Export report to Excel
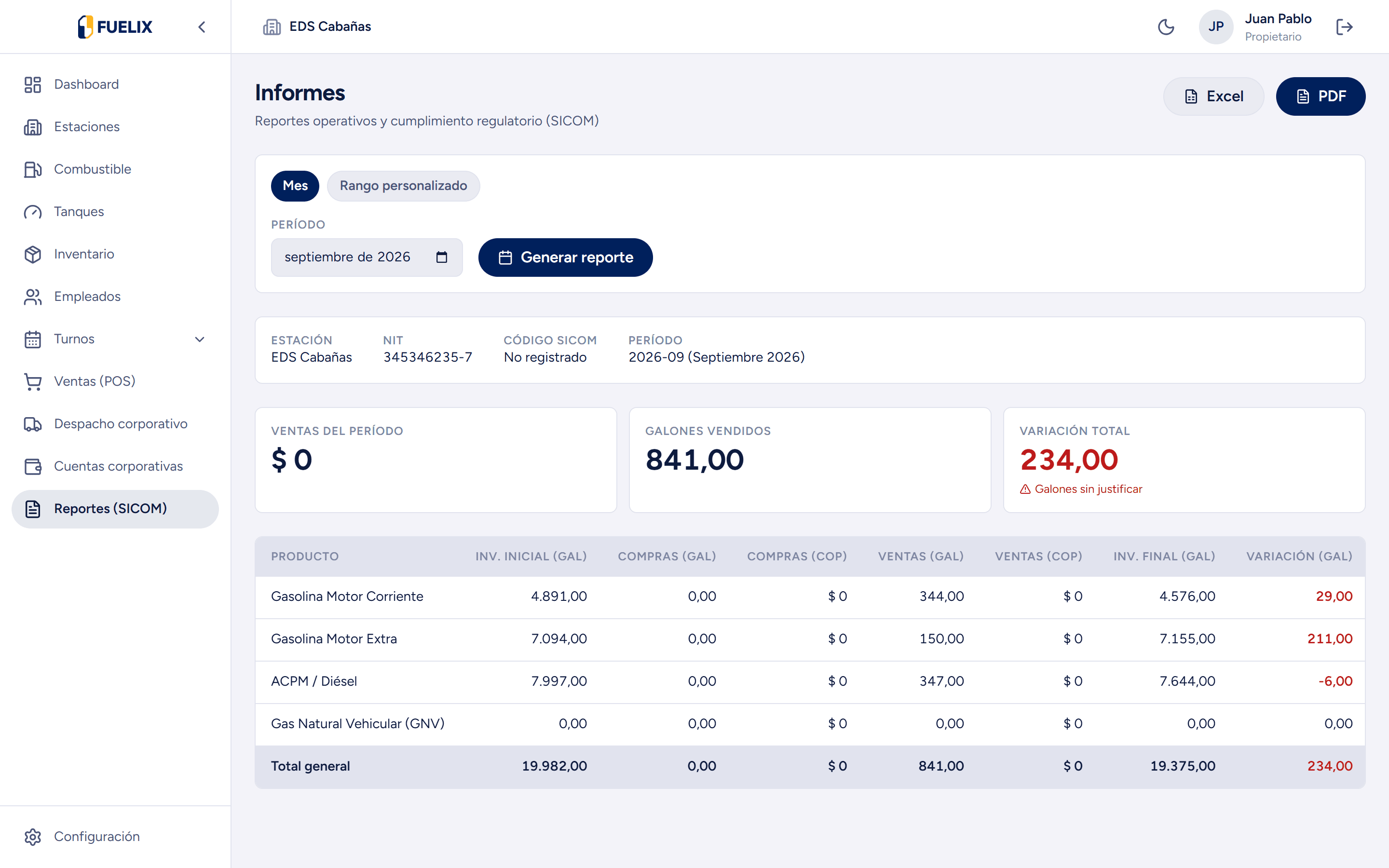1389x868 pixels. [1213, 96]
